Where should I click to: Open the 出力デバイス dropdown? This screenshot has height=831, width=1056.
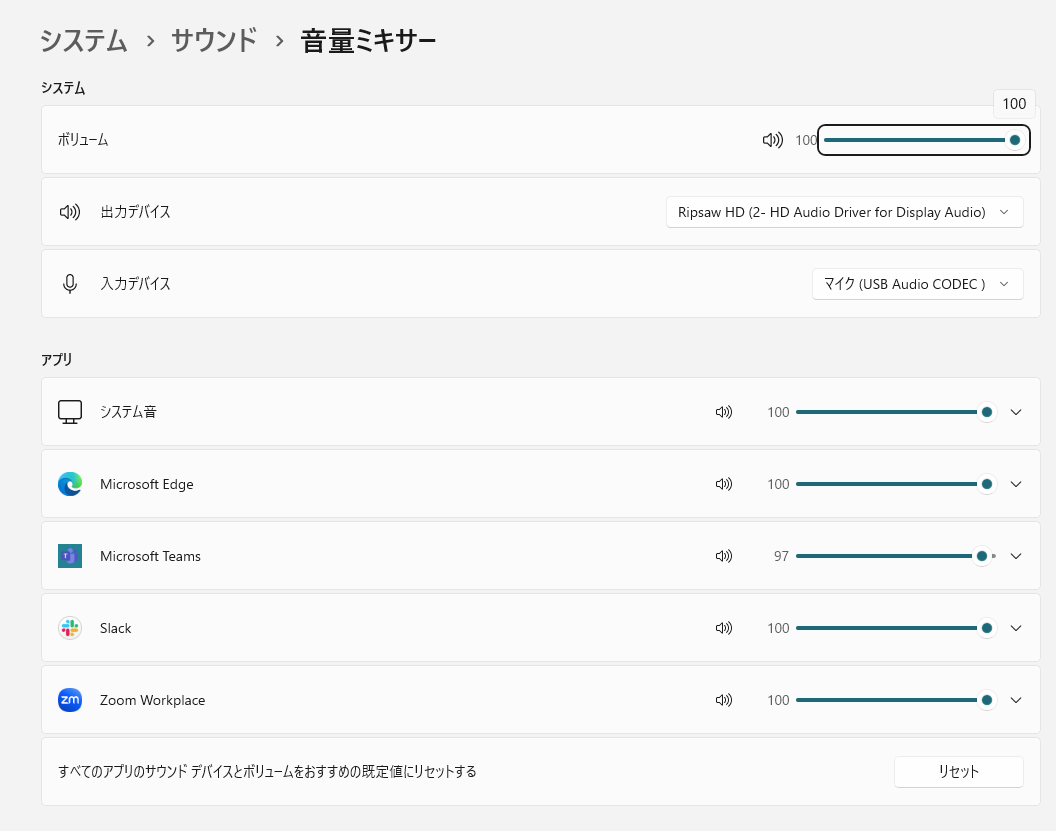[844, 212]
